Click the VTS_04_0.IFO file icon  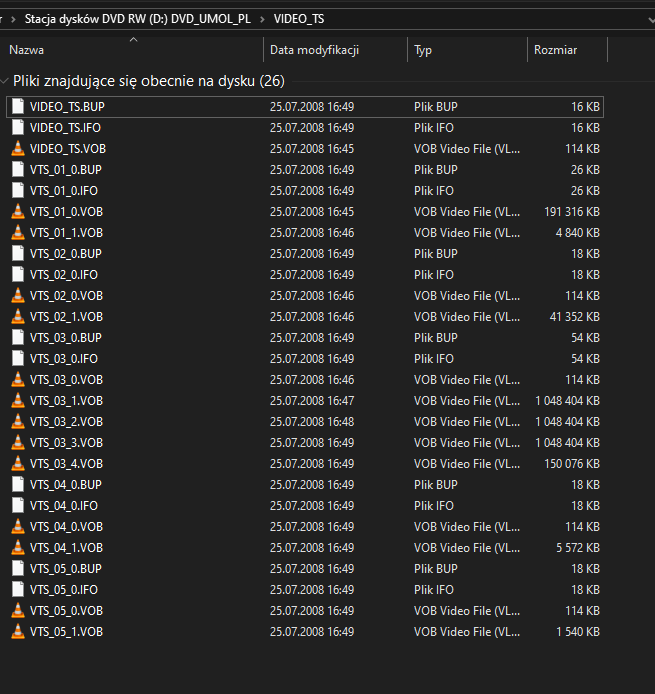(x=18, y=505)
